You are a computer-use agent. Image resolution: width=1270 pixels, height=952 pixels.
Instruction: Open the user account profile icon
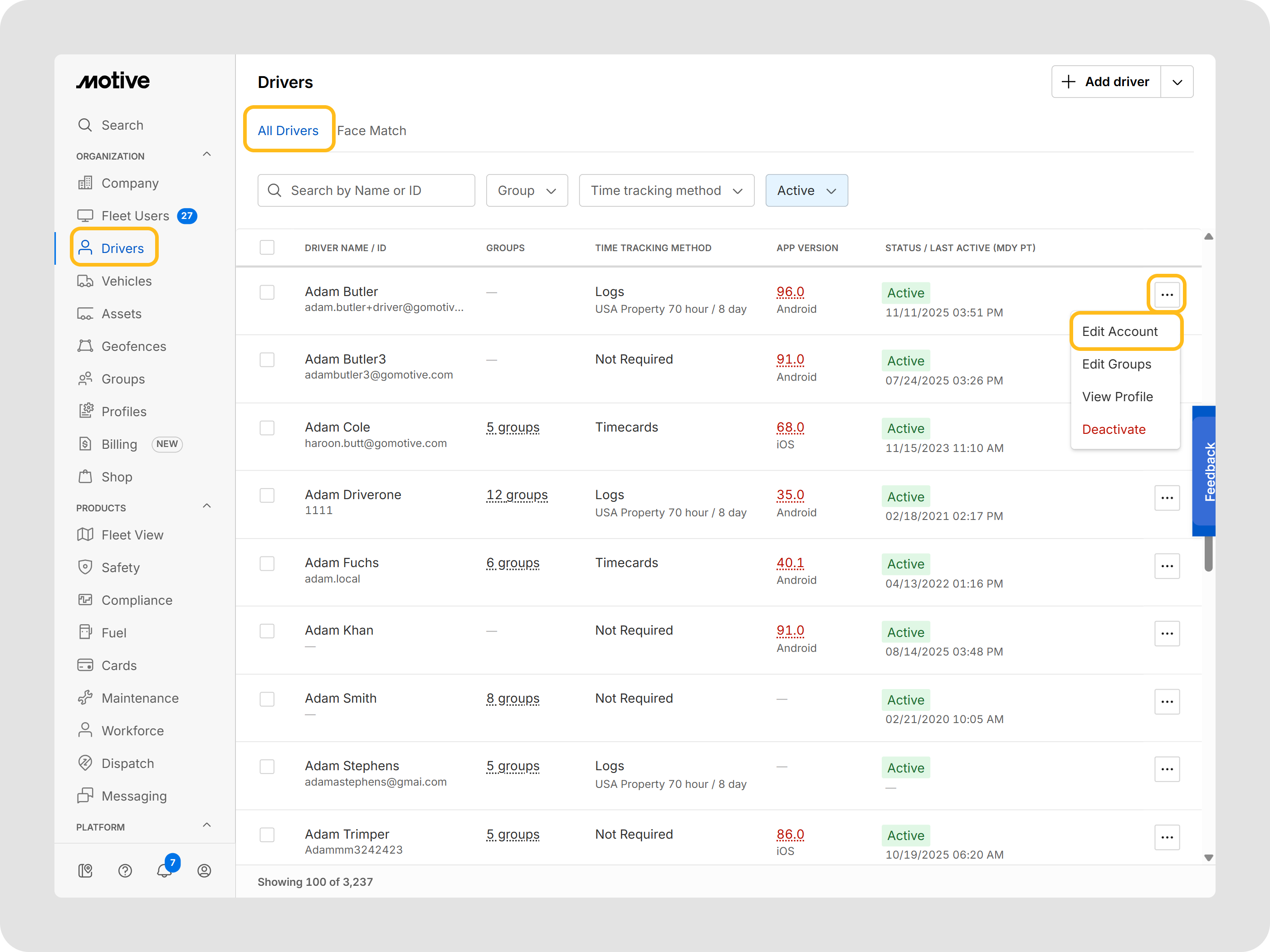(205, 870)
